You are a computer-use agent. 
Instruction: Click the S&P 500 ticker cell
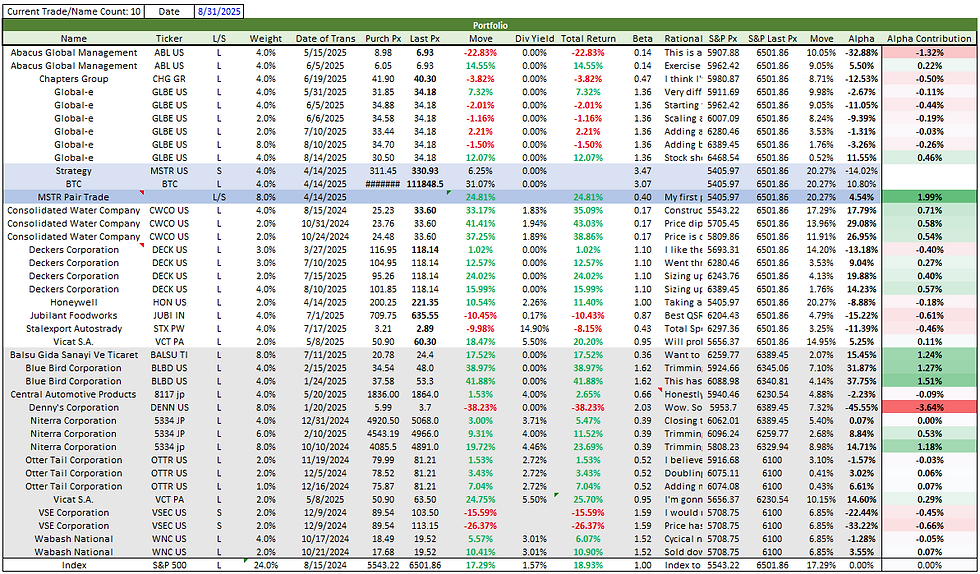(169, 565)
